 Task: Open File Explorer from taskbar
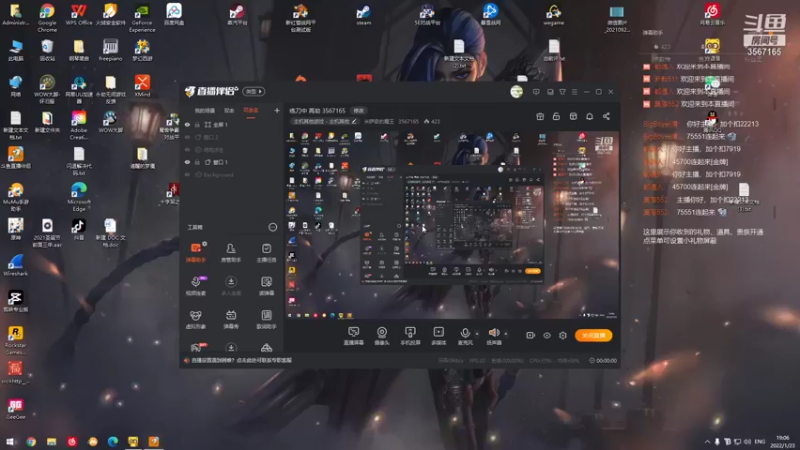pos(51,441)
